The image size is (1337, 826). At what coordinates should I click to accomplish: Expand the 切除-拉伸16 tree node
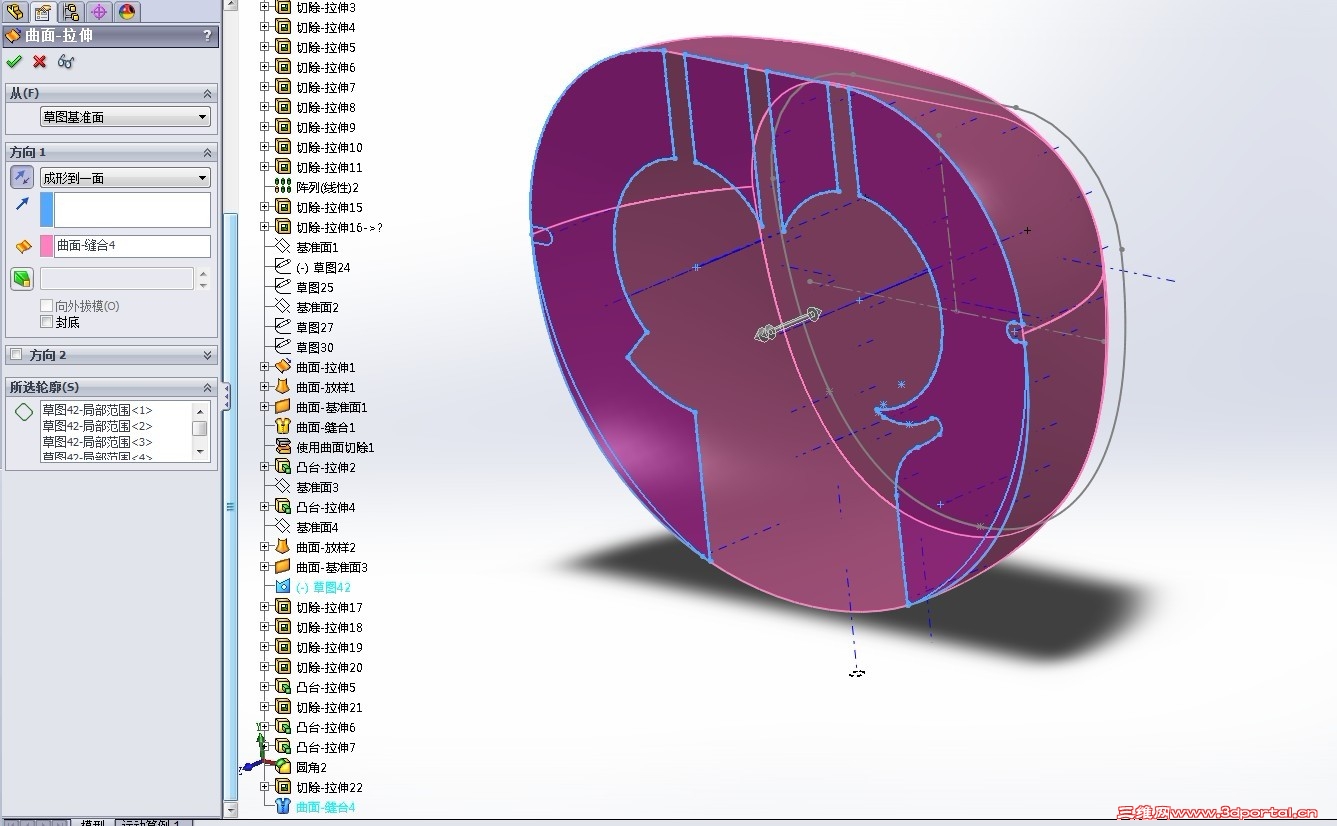(x=265, y=227)
